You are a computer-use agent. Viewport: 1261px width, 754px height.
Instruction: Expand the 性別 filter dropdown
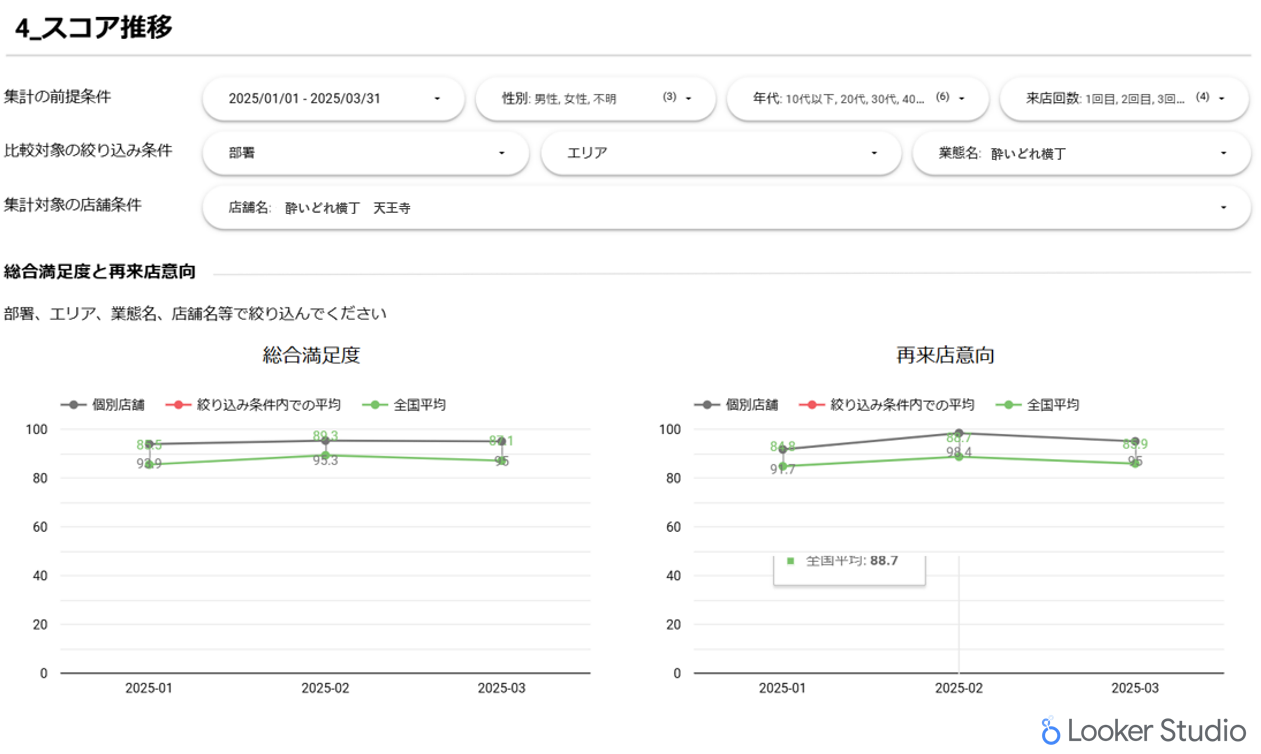click(x=595, y=99)
